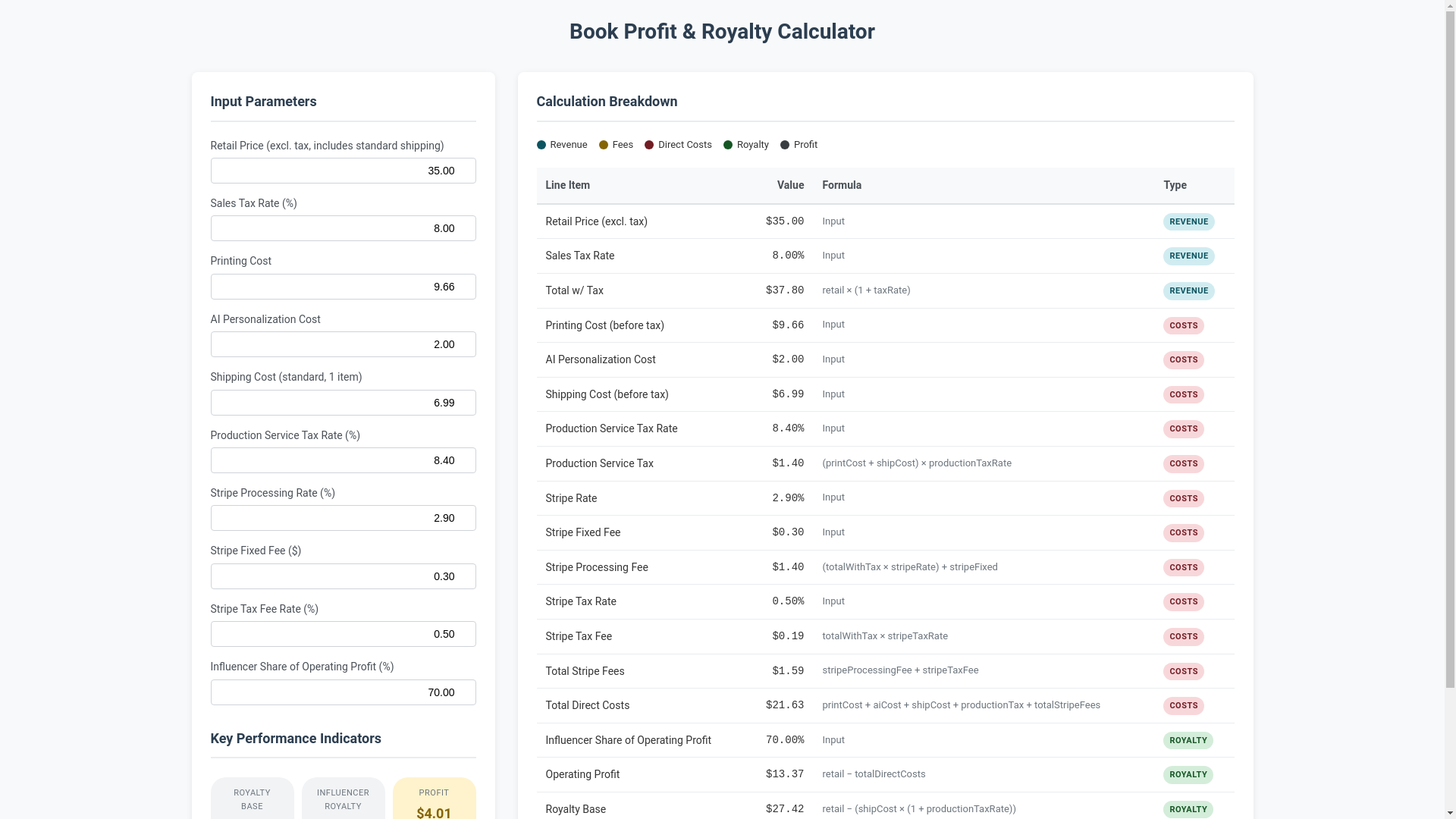This screenshot has height=819, width=1456.
Task: Click the Shipping Cost (before tax) row label
Action: click(607, 394)
